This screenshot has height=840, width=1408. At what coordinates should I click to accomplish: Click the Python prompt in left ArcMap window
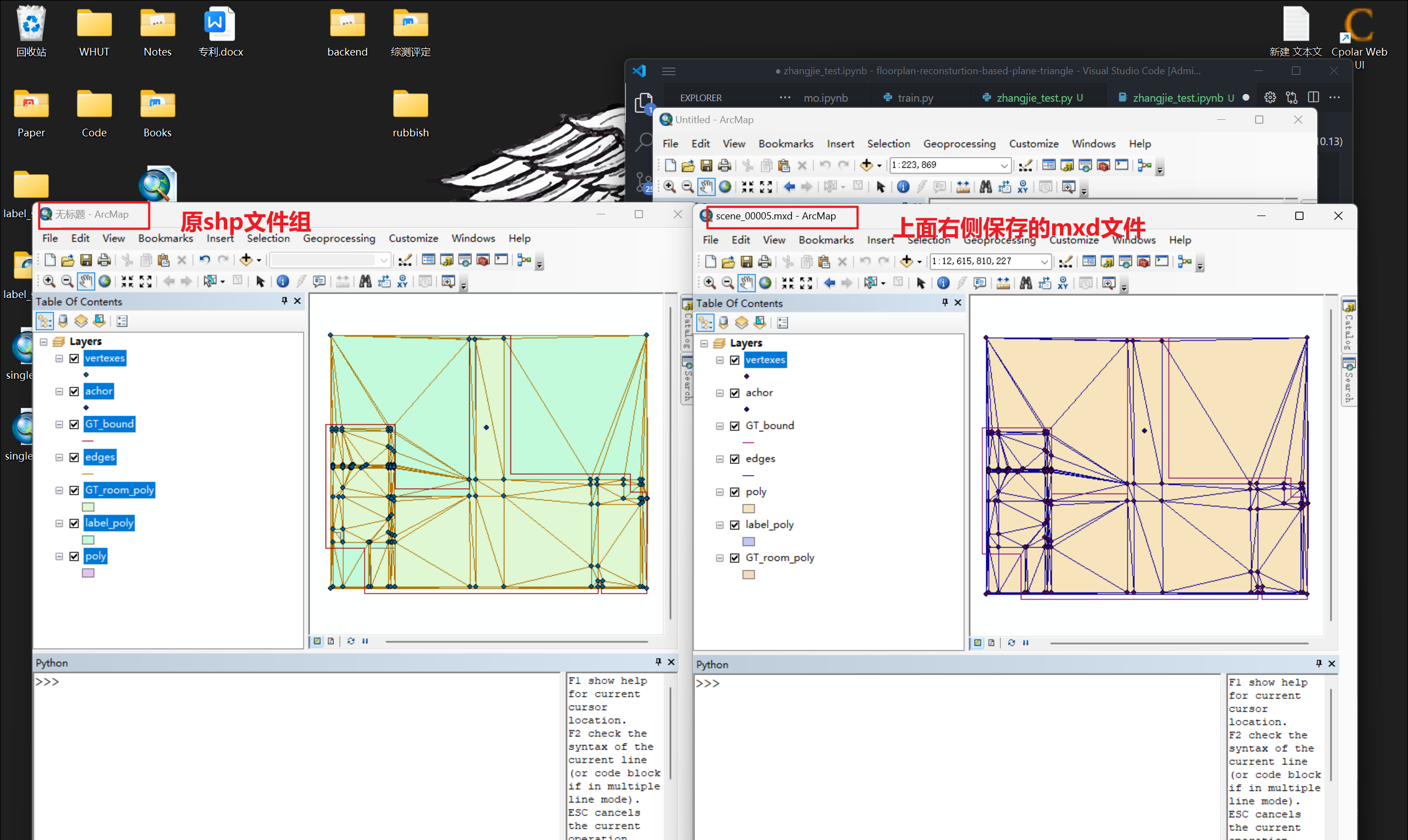(x=50, y=681)
